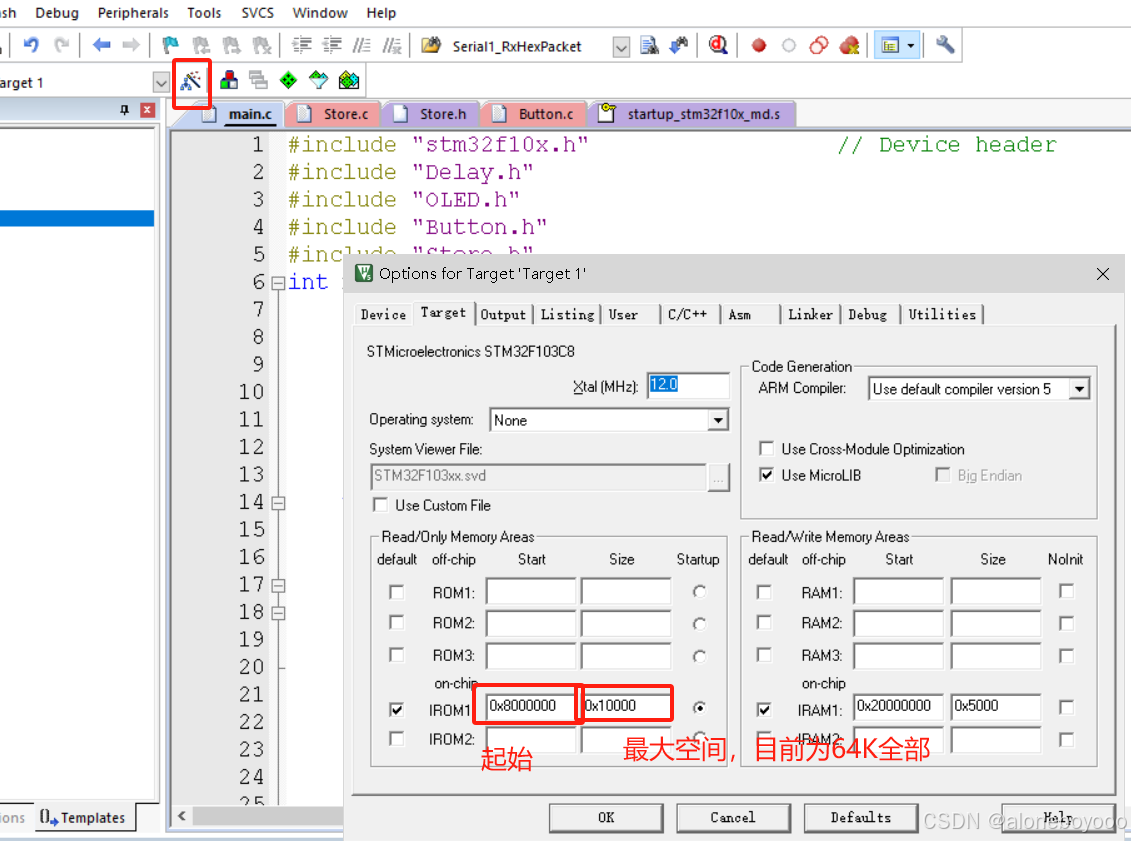The width and height of the screenshot is (1131, 841).
Task: Navigate backwards with the blue arrow
Action: click(101, 45)
